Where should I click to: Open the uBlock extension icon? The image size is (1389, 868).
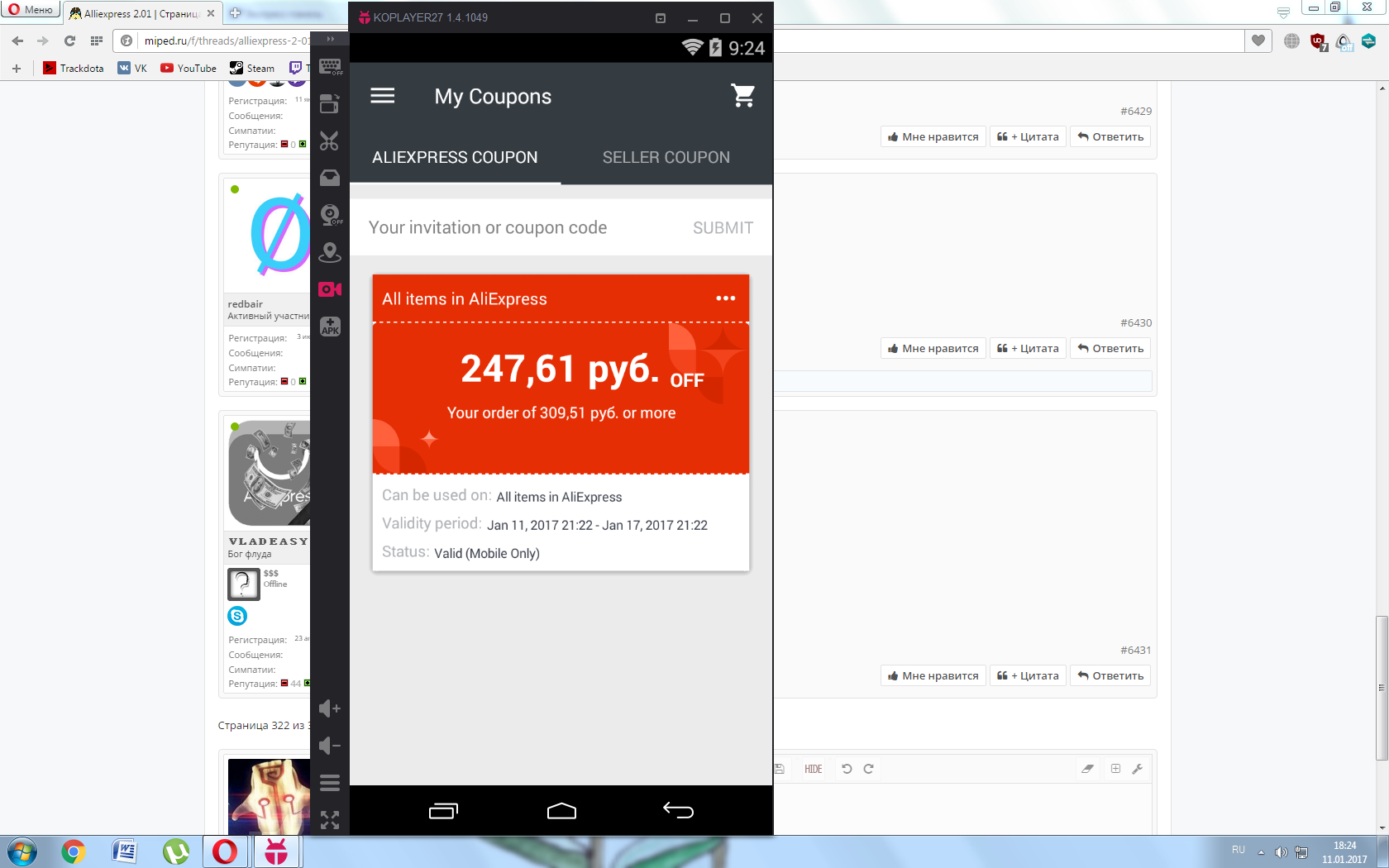(1318, 41)
